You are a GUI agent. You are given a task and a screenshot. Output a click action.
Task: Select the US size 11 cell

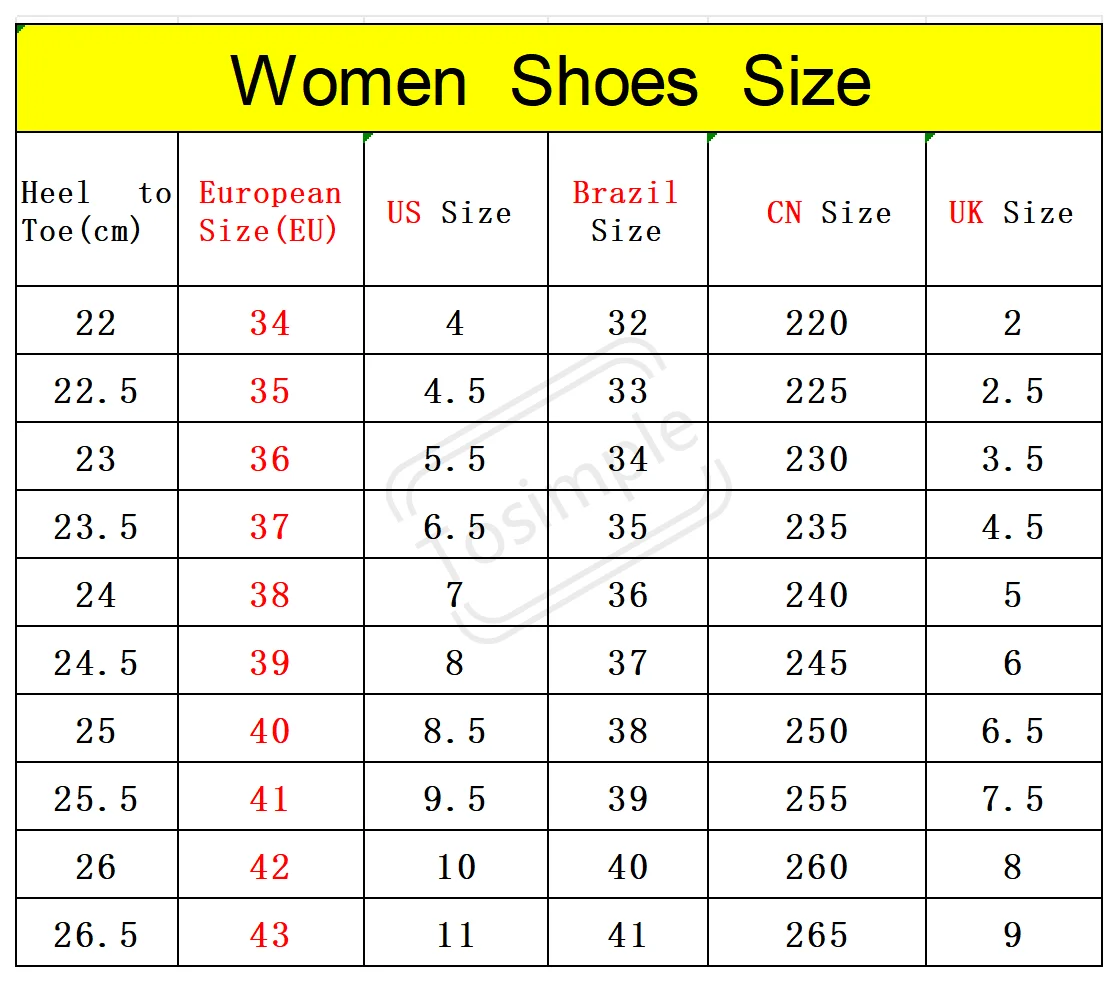coord(455,934)
